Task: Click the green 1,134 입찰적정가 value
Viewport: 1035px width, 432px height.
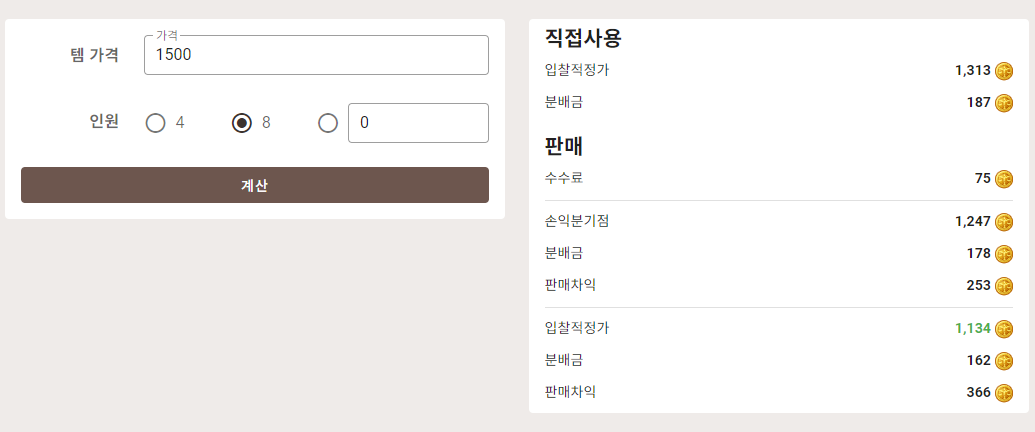Action: tap(972, 328)
